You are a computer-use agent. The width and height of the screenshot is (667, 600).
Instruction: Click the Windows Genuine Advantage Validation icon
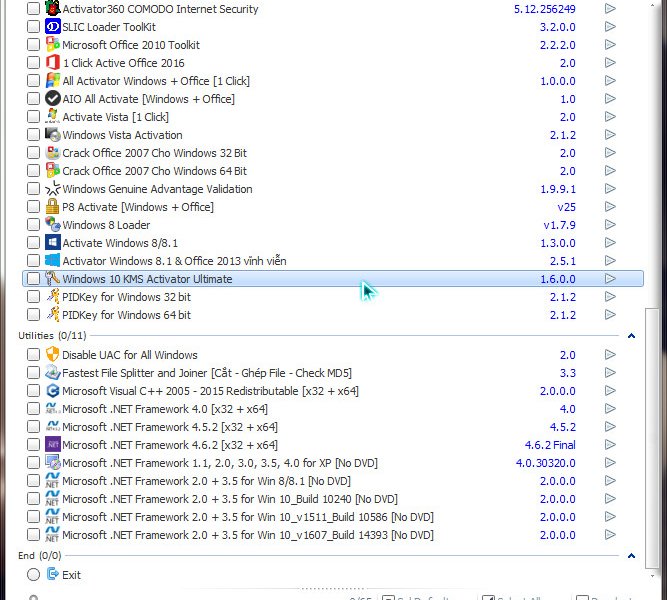pyautogui.click(x=53, y=189)
